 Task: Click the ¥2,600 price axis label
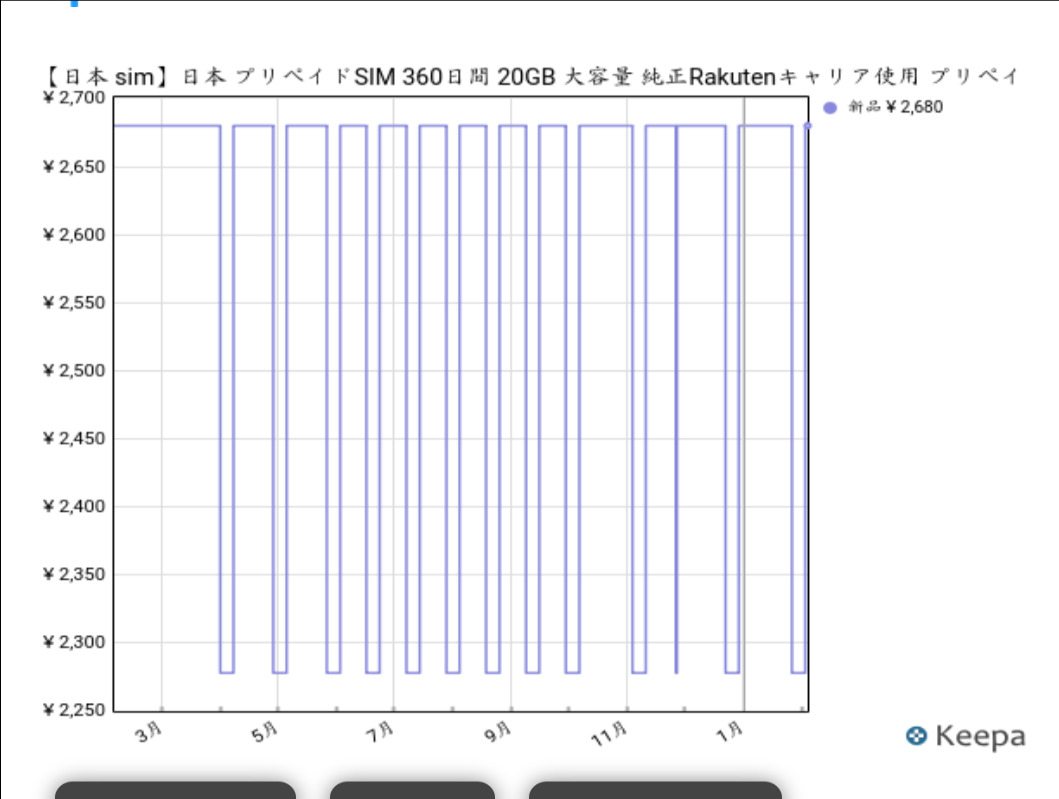(74, 235)
